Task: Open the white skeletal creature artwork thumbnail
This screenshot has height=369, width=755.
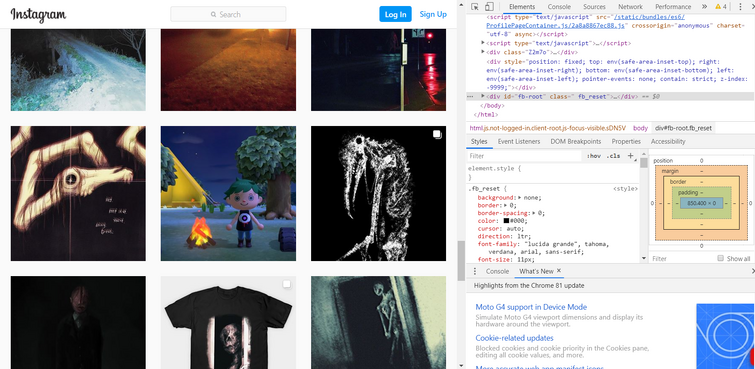Action: click(x=378, y=194)
